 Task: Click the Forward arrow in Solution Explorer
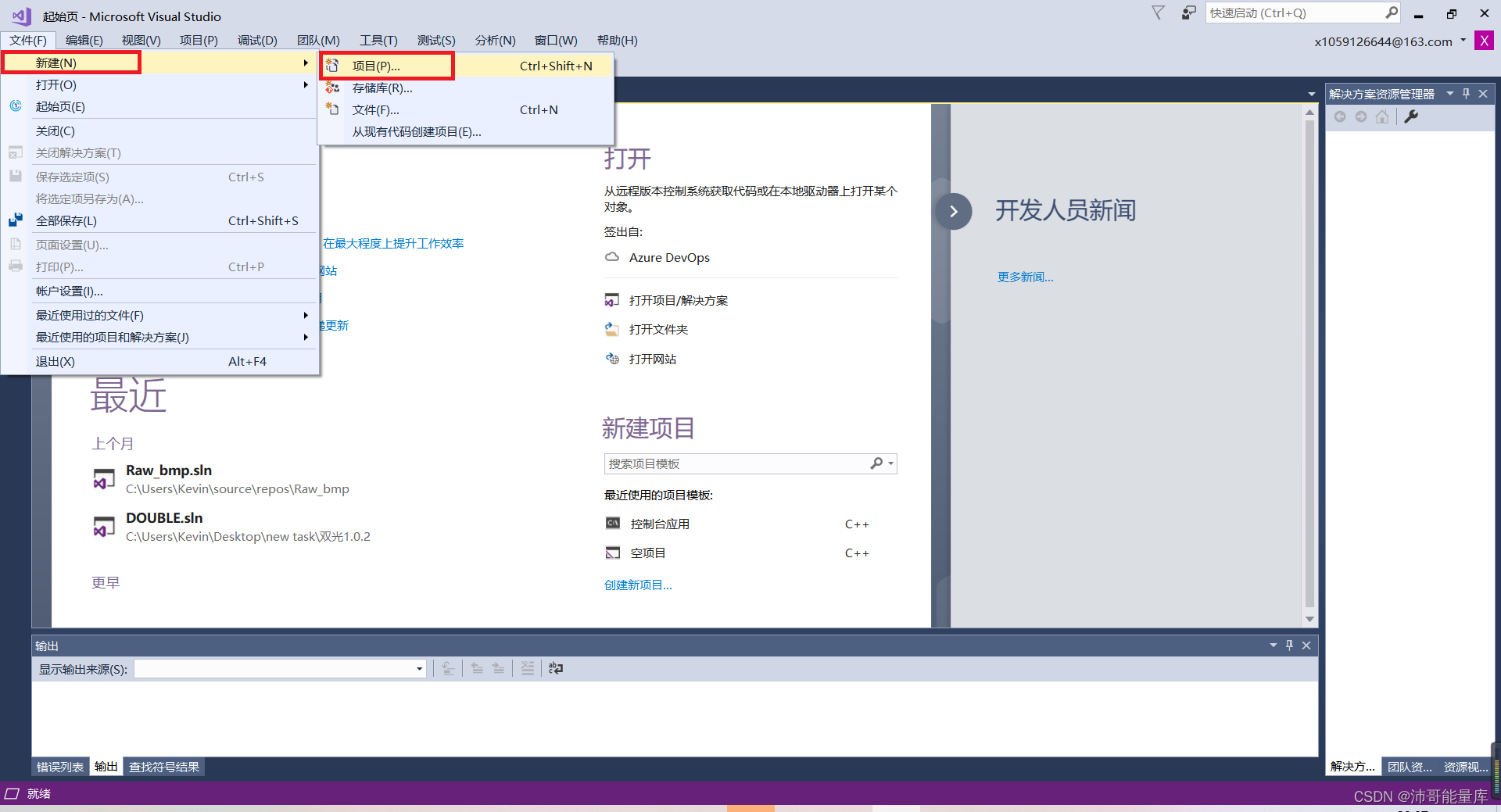[1361, 116]
